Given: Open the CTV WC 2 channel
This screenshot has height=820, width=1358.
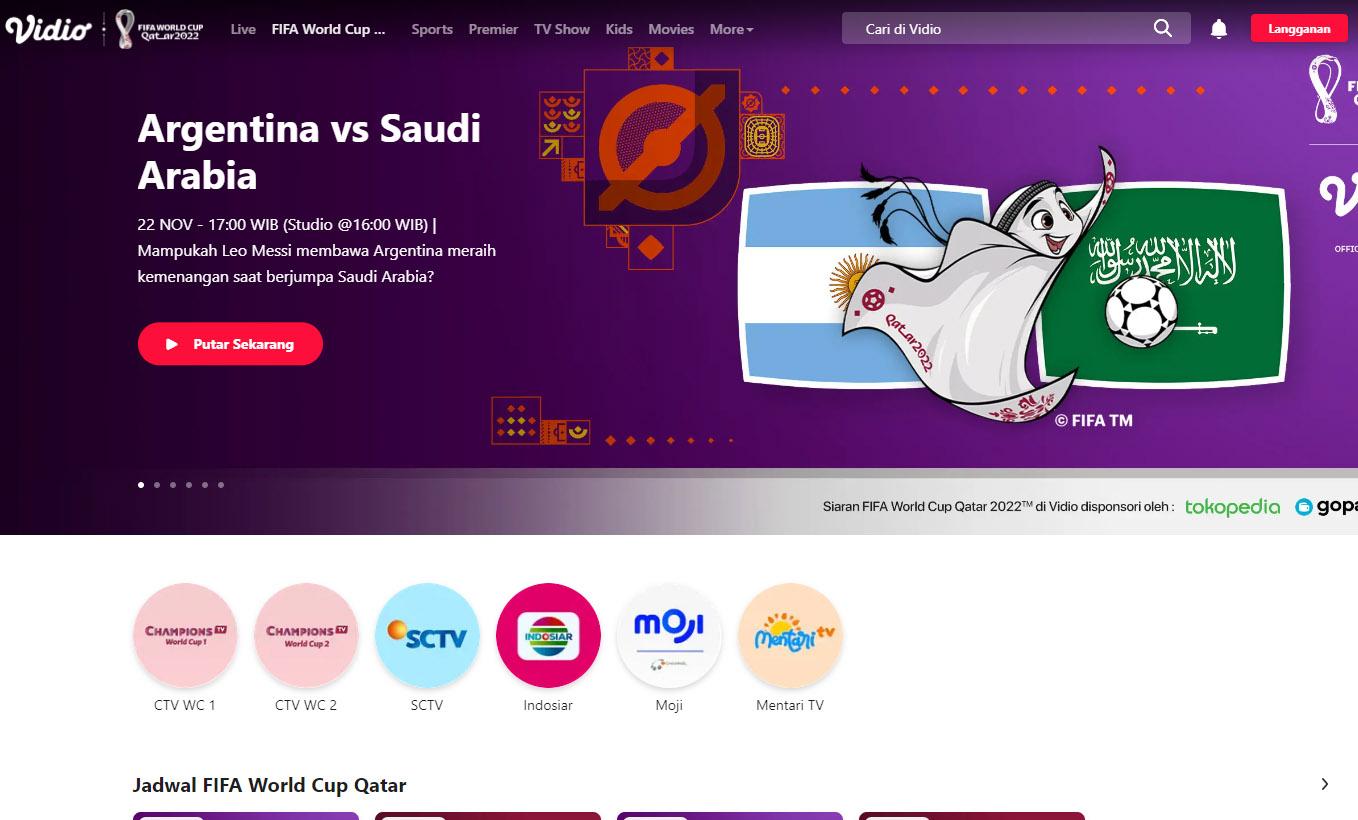Looking at the screenshot, I should [306, 635].
